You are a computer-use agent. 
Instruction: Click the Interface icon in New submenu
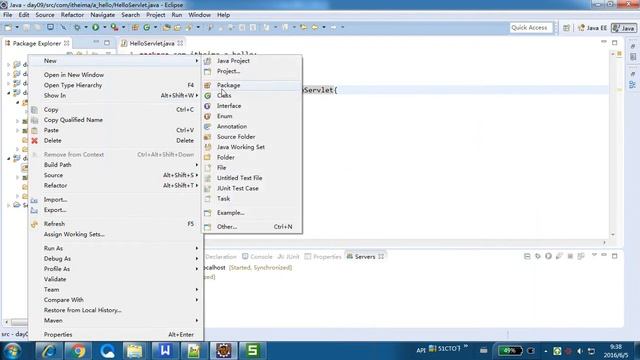coord(208,106)
